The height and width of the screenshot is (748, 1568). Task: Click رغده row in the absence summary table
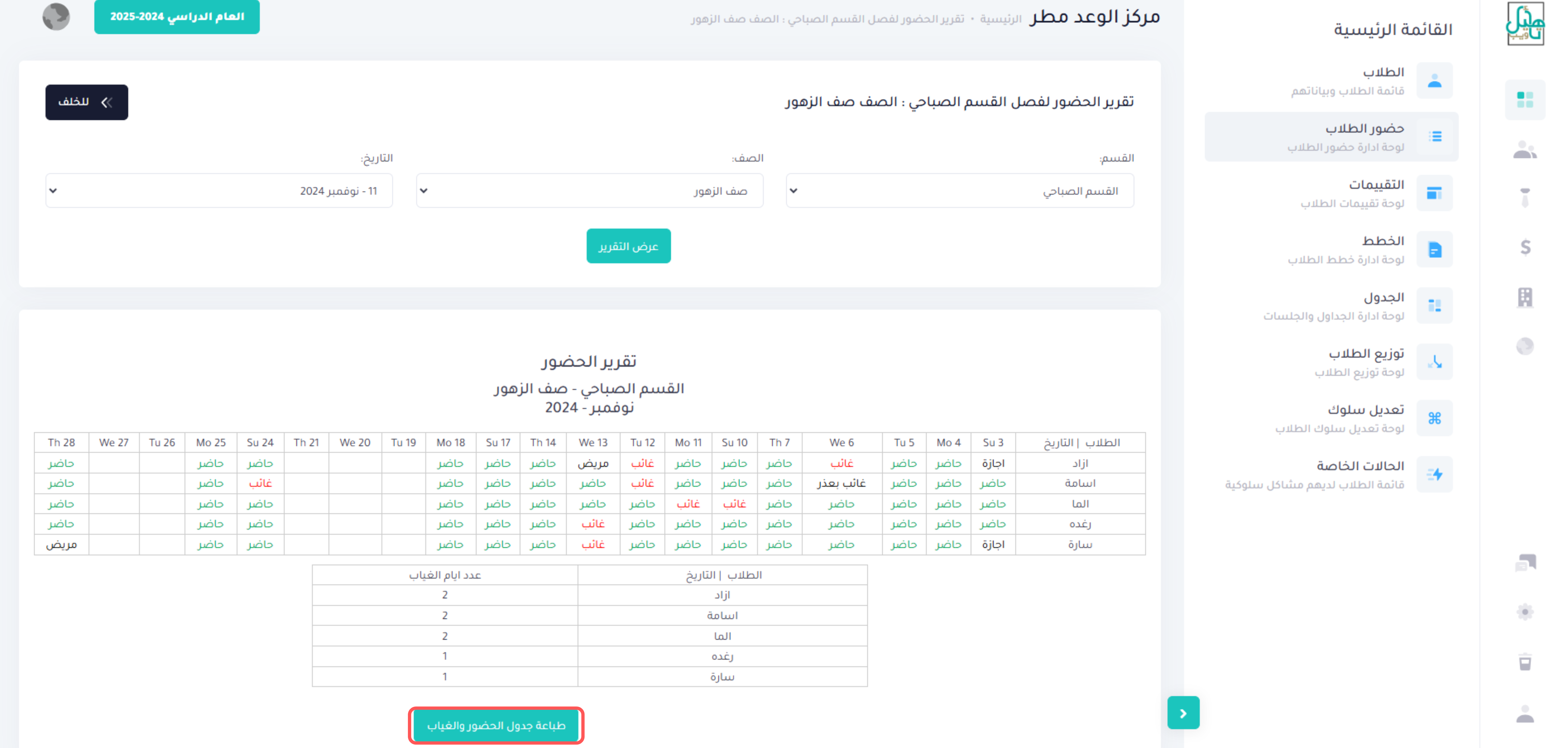590,656
